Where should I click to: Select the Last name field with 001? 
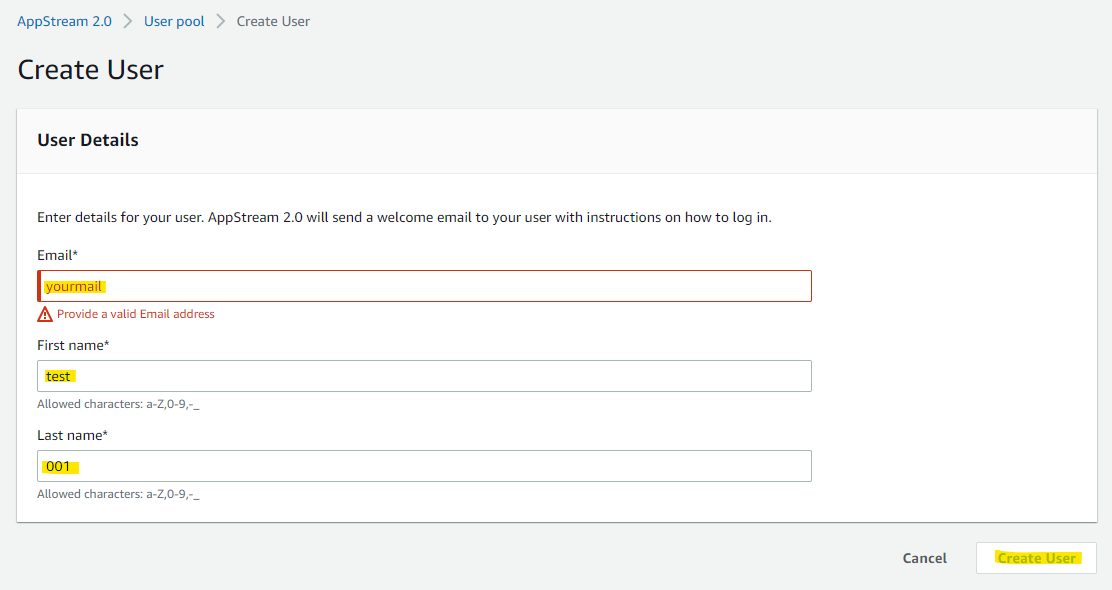(x=424, y=466)
